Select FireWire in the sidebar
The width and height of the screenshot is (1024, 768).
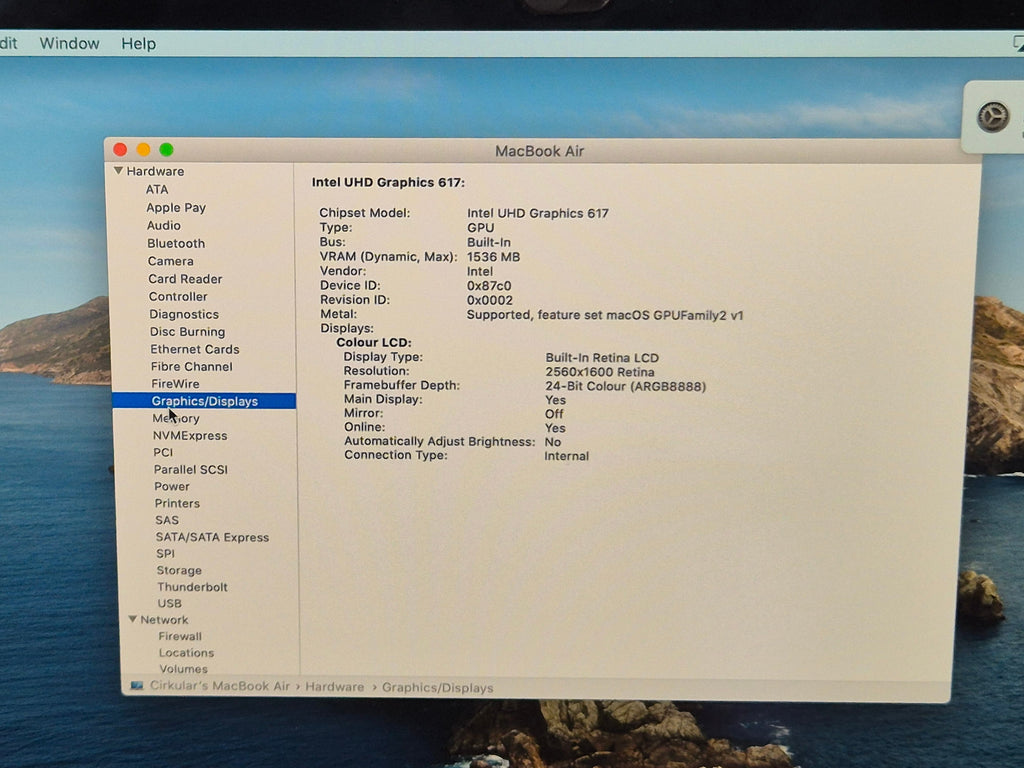pos(175,384)
